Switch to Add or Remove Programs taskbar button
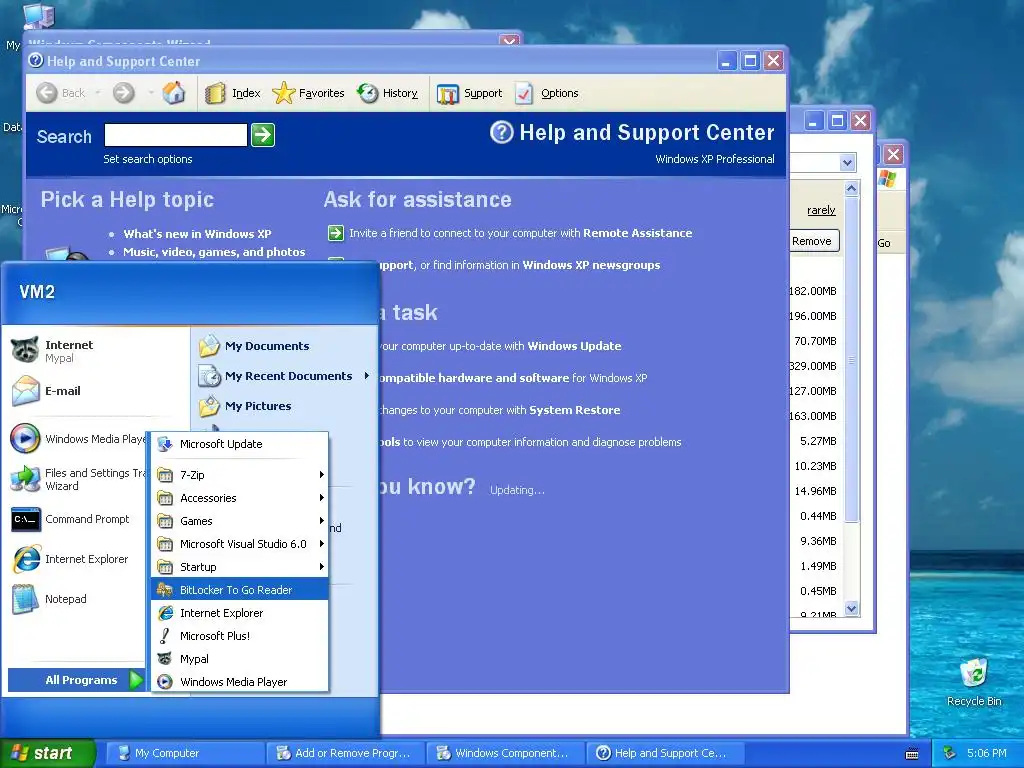Viewport: 1024px width, 768px height. pos(345,753)
